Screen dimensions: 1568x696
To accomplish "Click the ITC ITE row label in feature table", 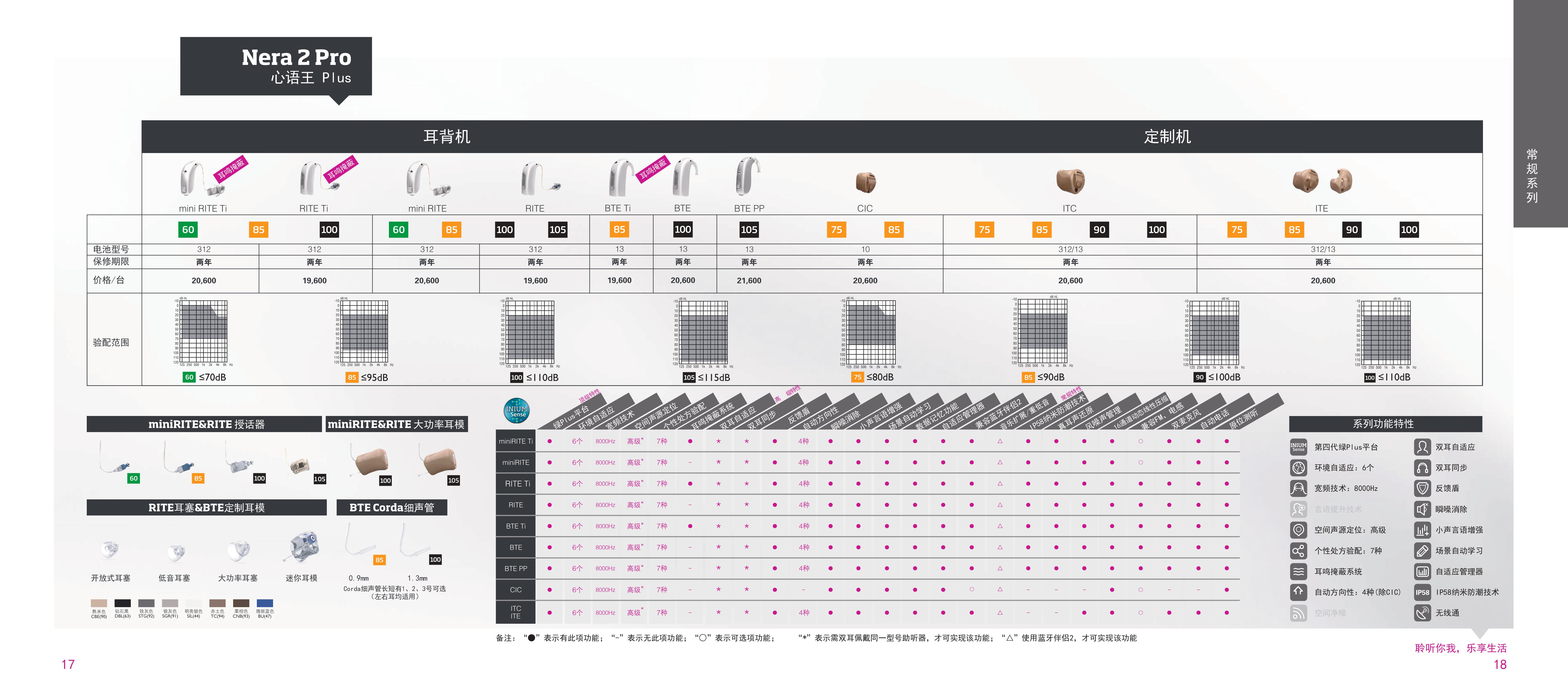I will pyautogui.click(x=516, y=612).
